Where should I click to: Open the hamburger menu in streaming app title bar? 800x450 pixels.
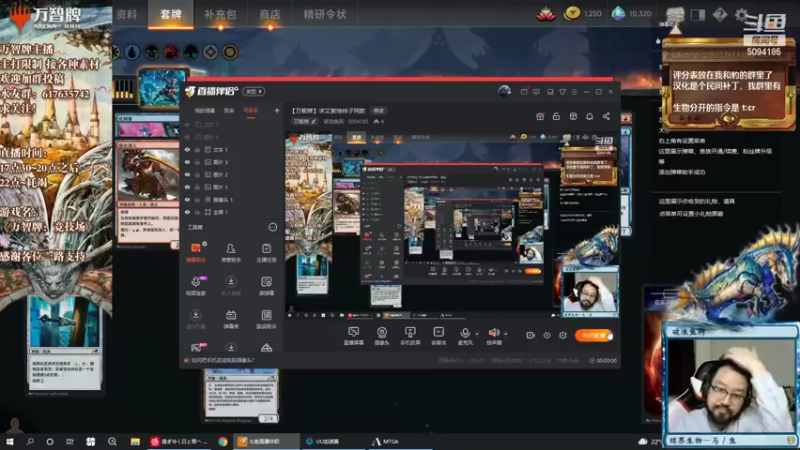tap(574, 92)
